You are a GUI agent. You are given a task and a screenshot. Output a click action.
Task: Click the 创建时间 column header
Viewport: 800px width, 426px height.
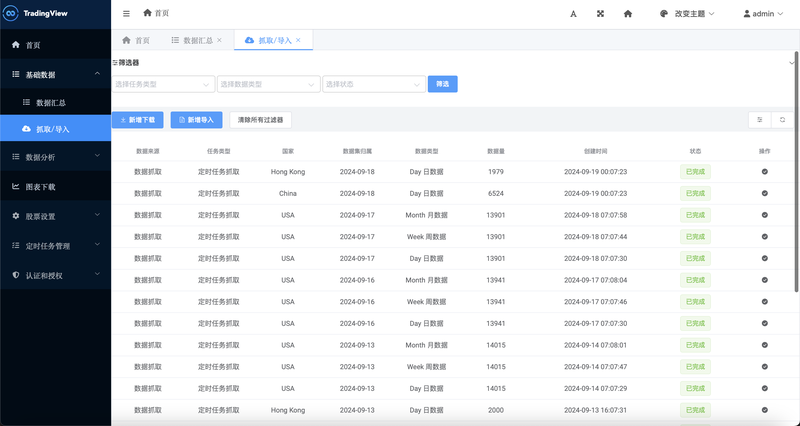point(595,152)
